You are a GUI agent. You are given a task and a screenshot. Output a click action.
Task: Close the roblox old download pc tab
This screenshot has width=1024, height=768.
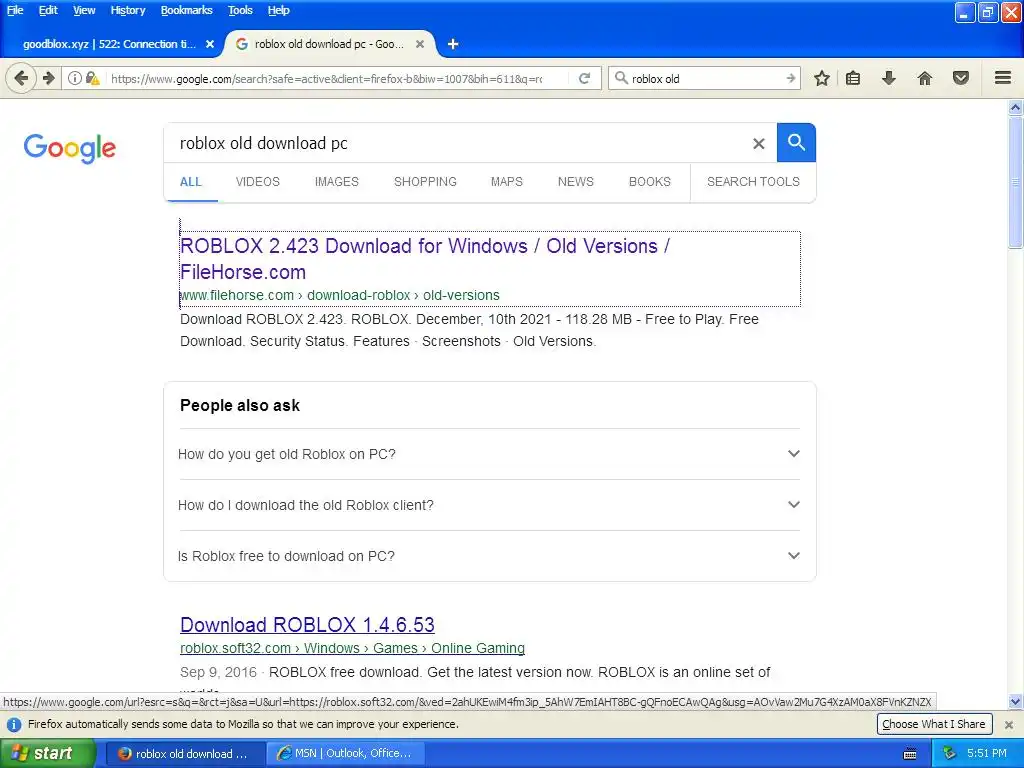420,44
